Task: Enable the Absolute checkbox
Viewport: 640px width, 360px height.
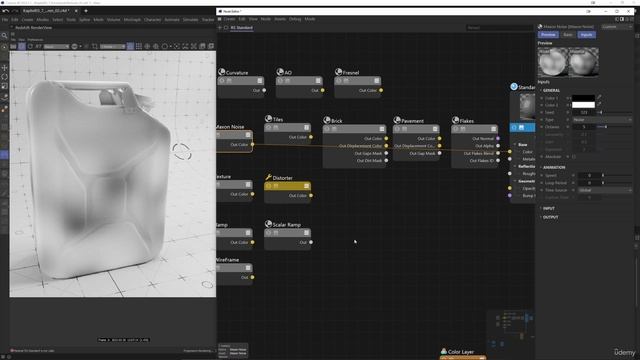Action: [574, 157]
